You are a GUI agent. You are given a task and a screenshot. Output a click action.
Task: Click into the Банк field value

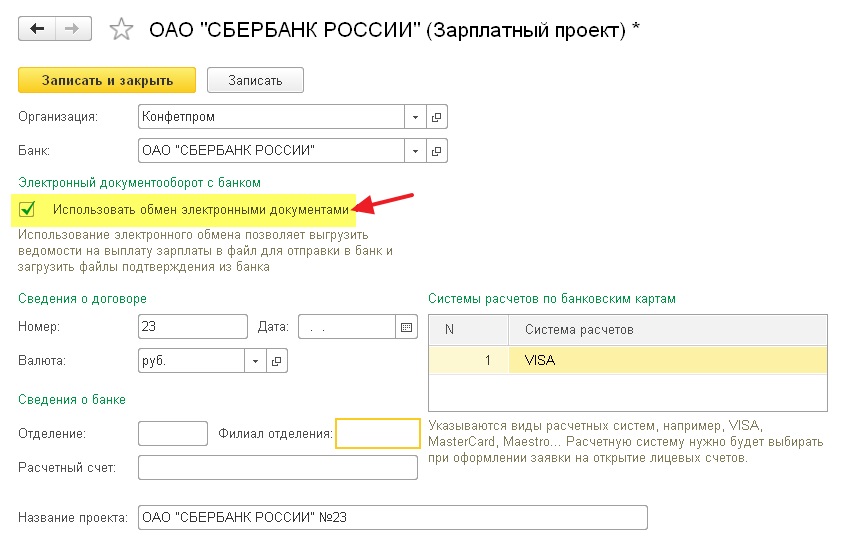click(x=271, y=151)
